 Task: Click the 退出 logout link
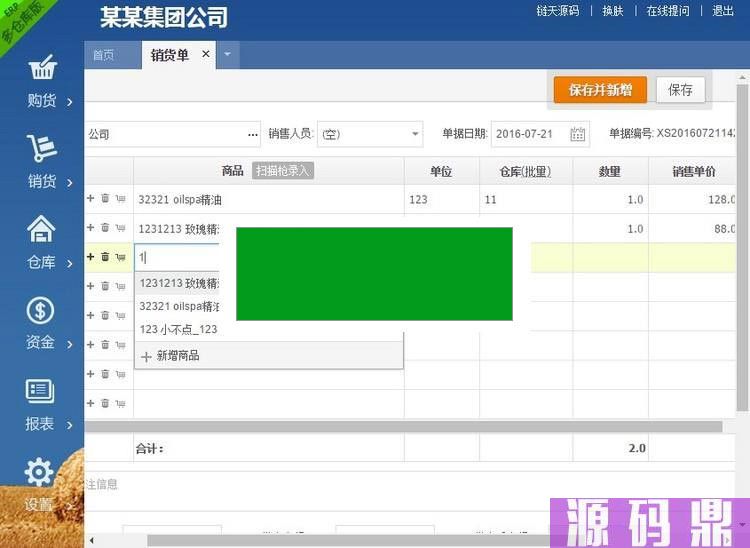(723, 11)
